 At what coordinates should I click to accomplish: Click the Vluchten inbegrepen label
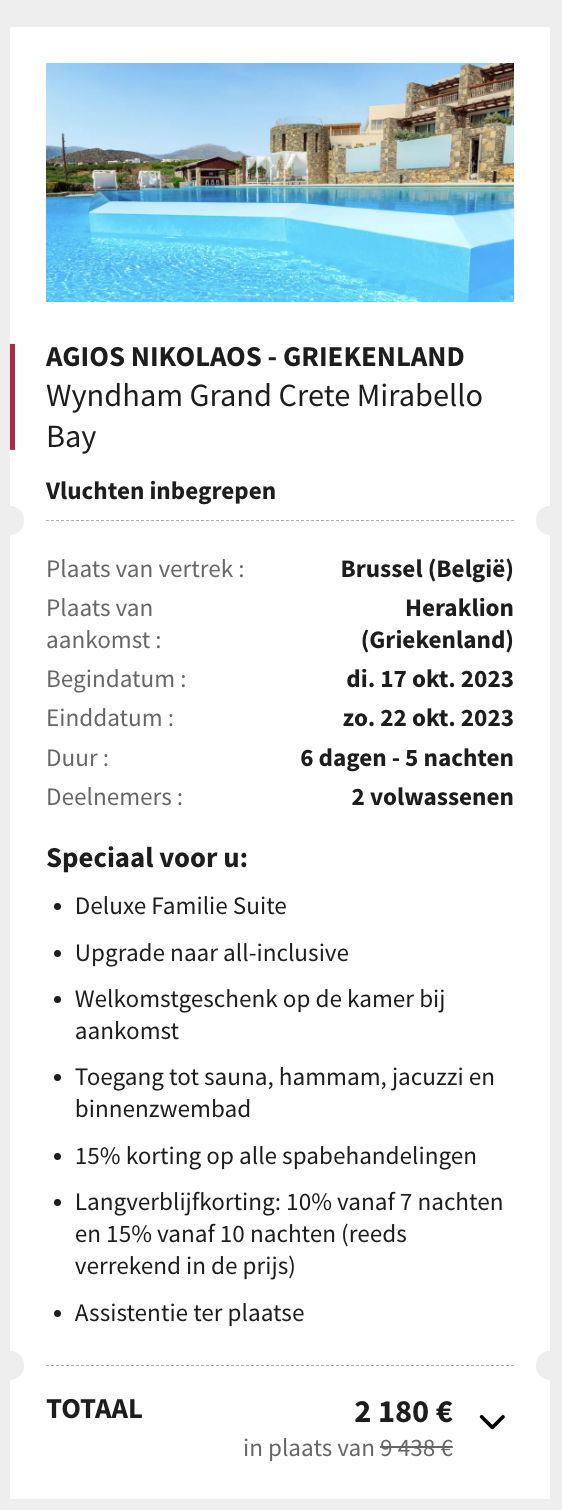point(160,491)
